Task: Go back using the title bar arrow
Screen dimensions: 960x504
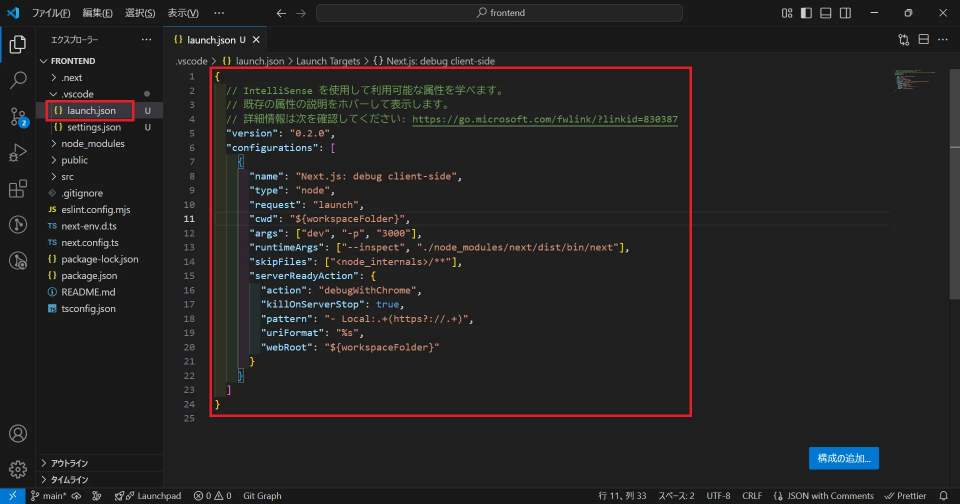Action: coord(281,13)
